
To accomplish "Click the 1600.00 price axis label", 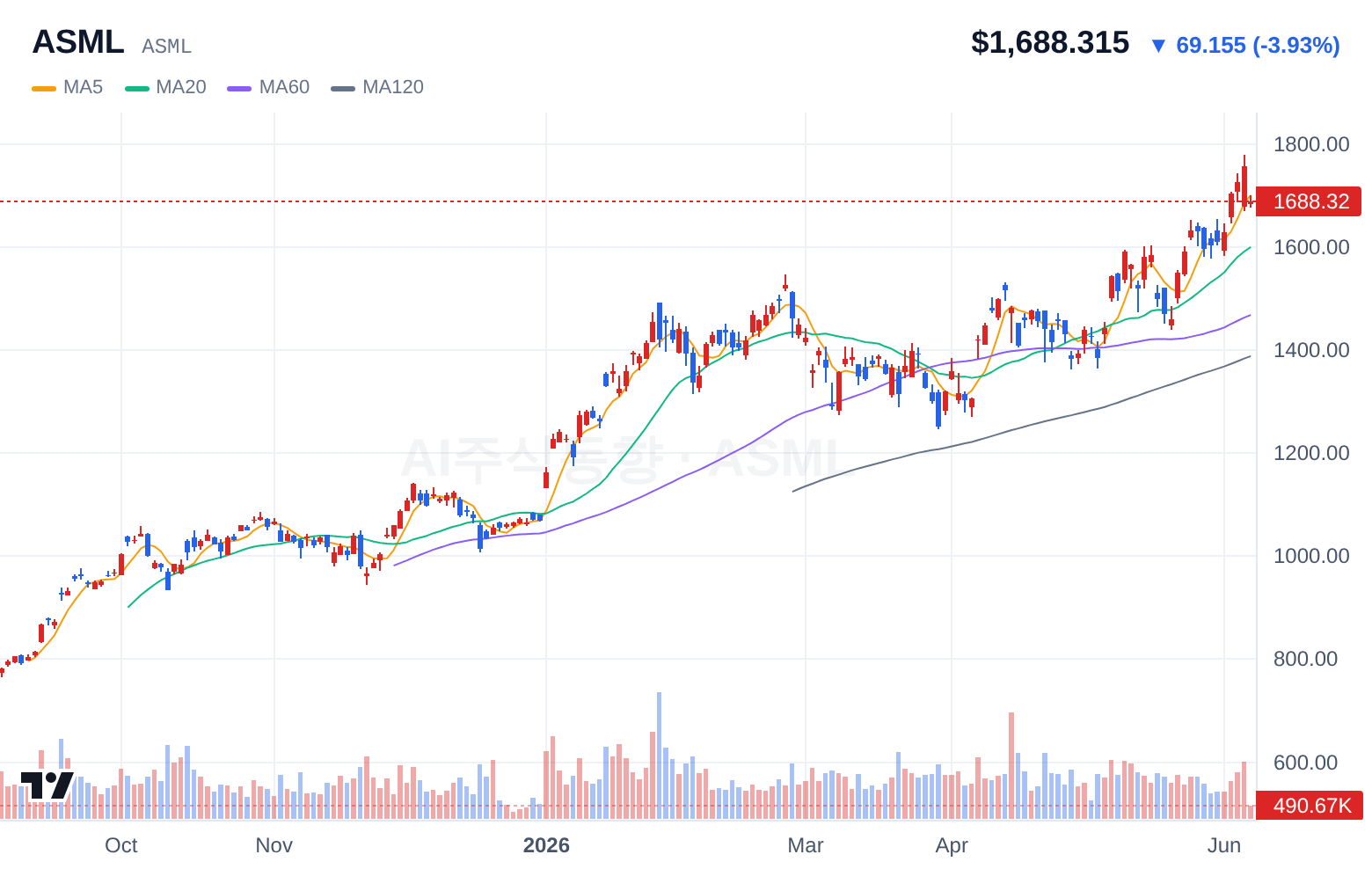I will coord(1311,247).
